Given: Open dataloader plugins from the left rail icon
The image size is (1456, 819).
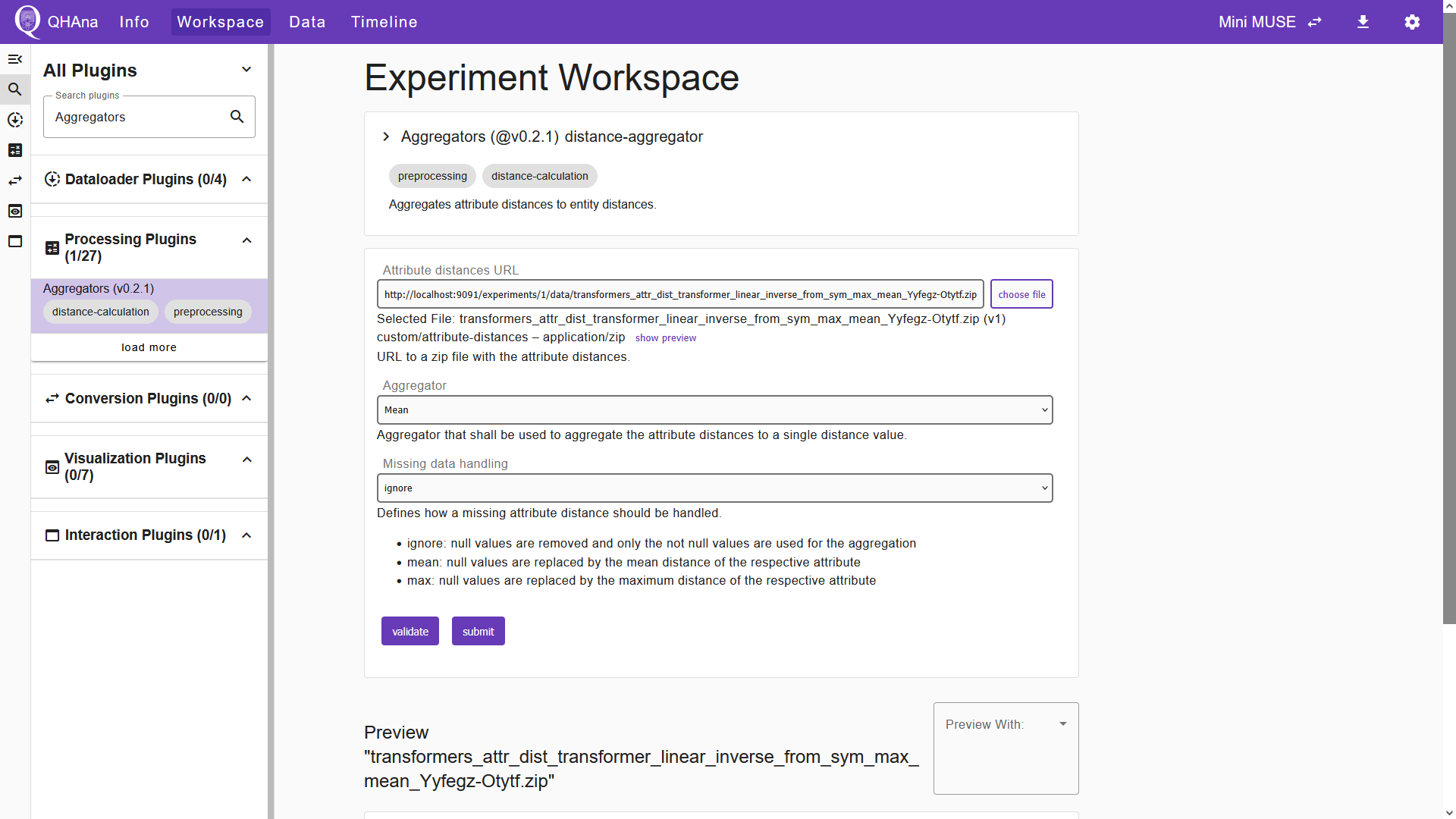Looking at the screenshot, I should pyautogui.click(x=15, y=120).
